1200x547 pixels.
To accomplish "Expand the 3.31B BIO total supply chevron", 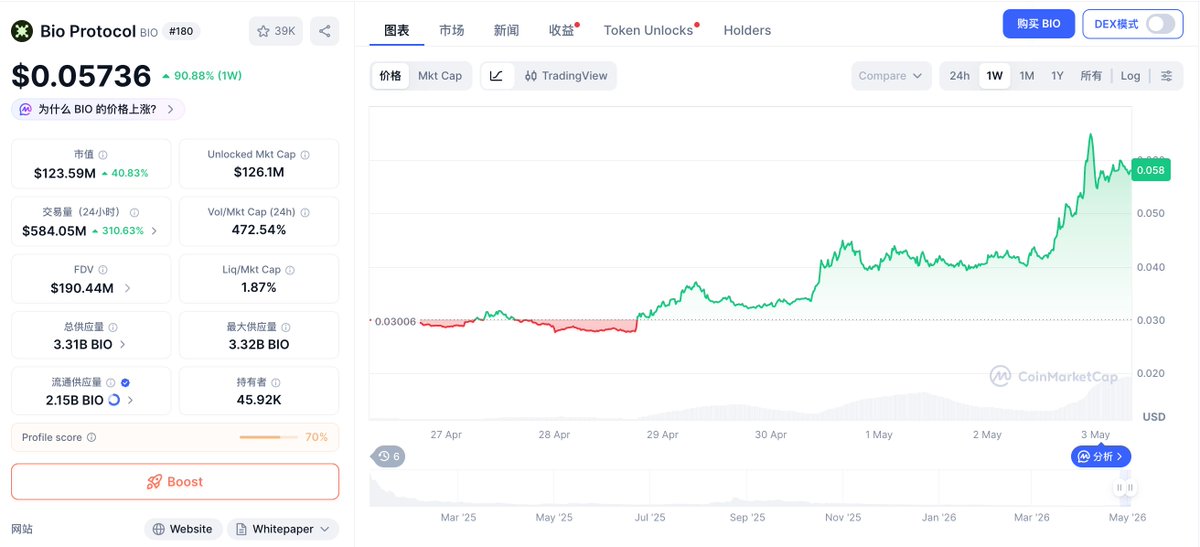I will [x=123, y=344].
